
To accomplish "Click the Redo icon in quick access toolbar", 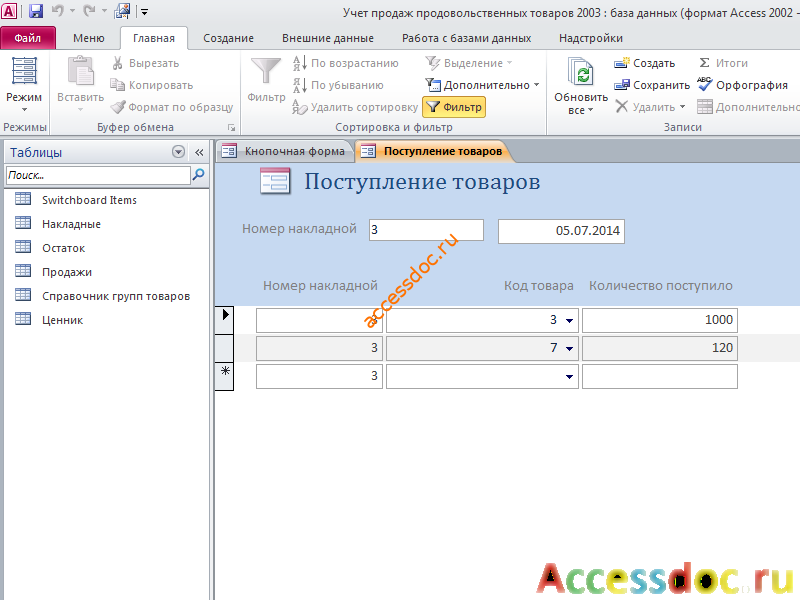I will pos(89,11).
